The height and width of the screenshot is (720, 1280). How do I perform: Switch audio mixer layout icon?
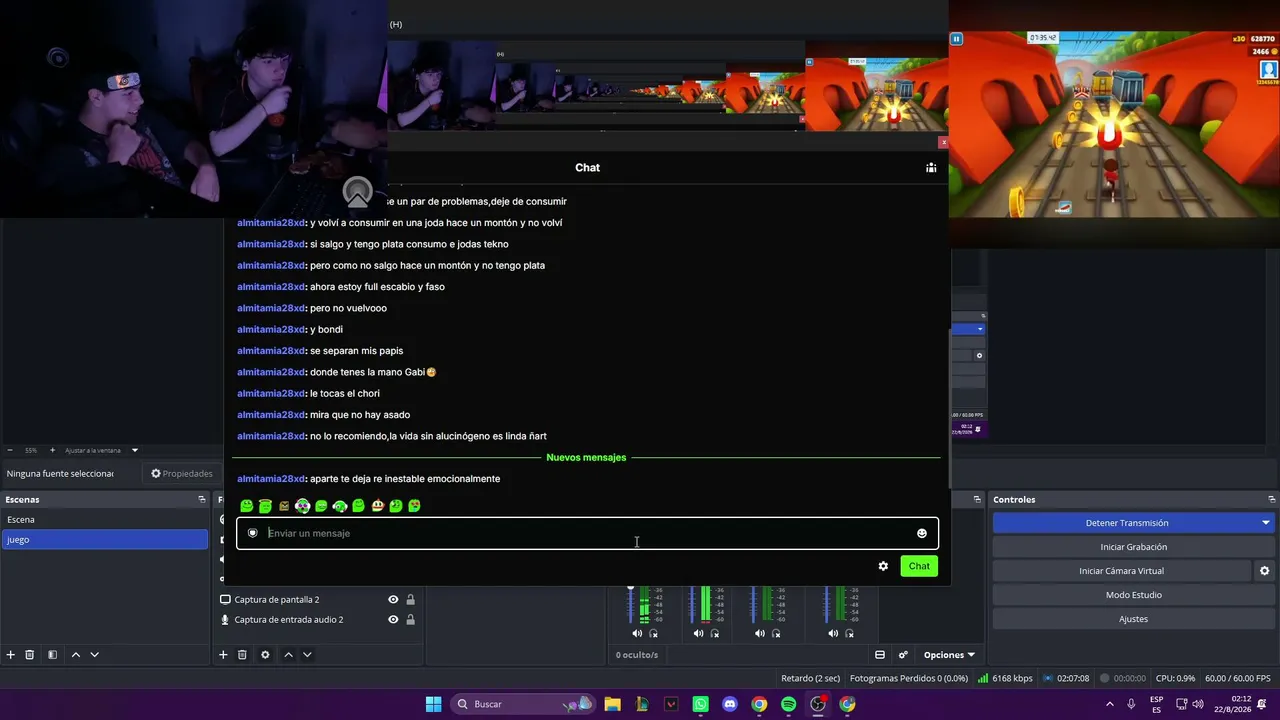[x=880, y=655]
